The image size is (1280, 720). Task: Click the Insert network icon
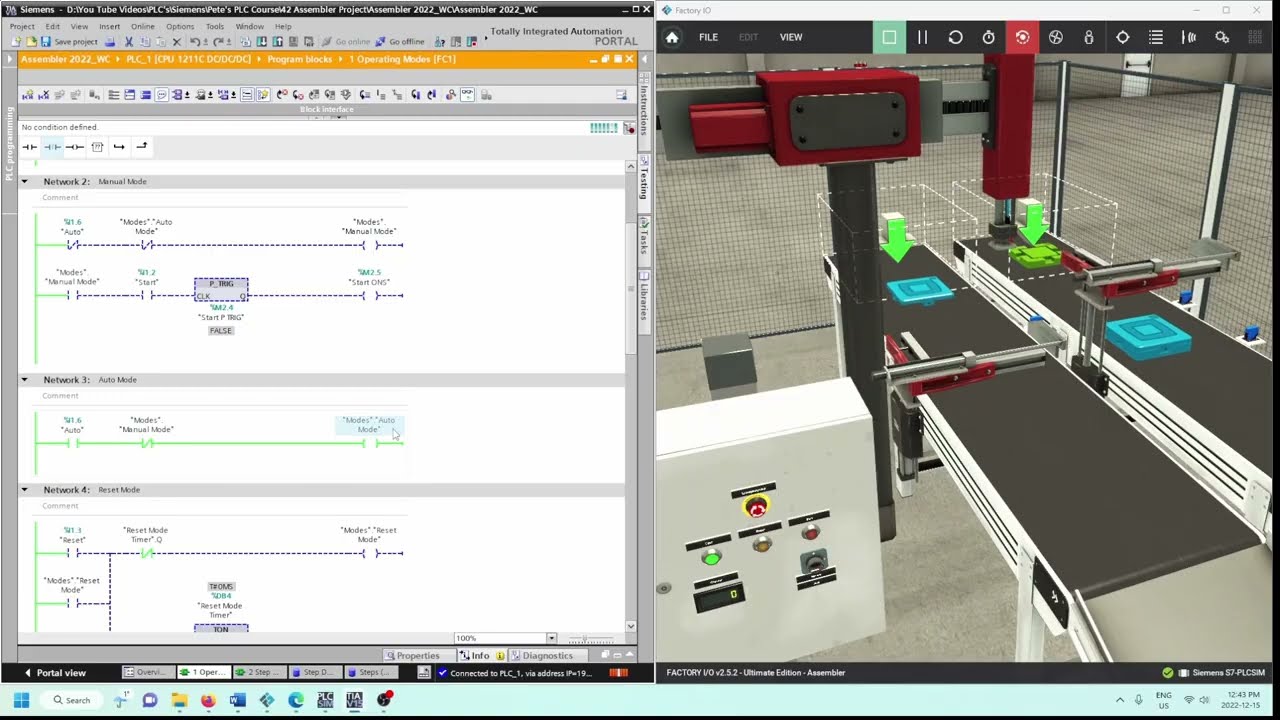coord(28,95)
